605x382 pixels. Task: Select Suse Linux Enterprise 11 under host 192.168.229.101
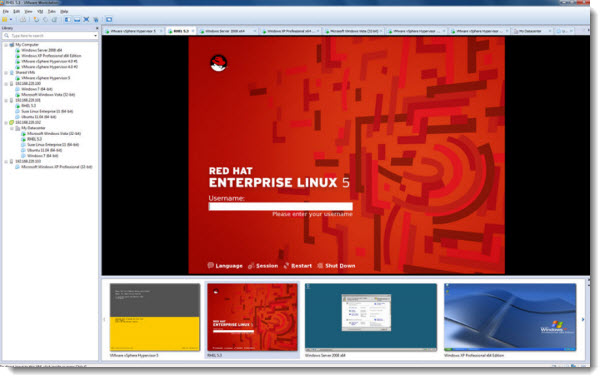click(47, 112)
